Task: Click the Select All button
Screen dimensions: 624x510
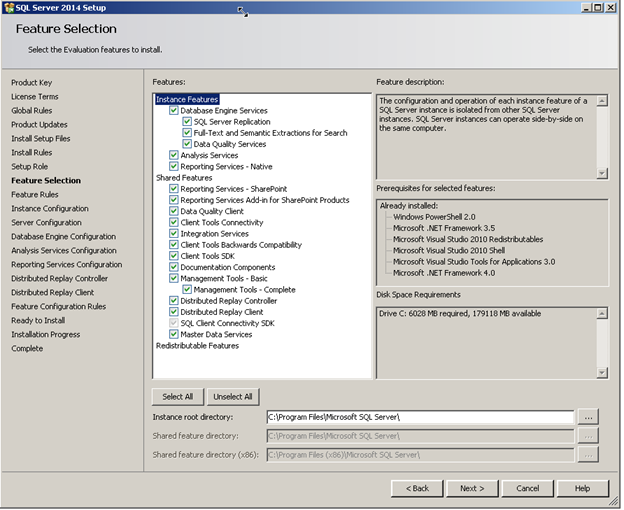Action: tap(177, 397)
